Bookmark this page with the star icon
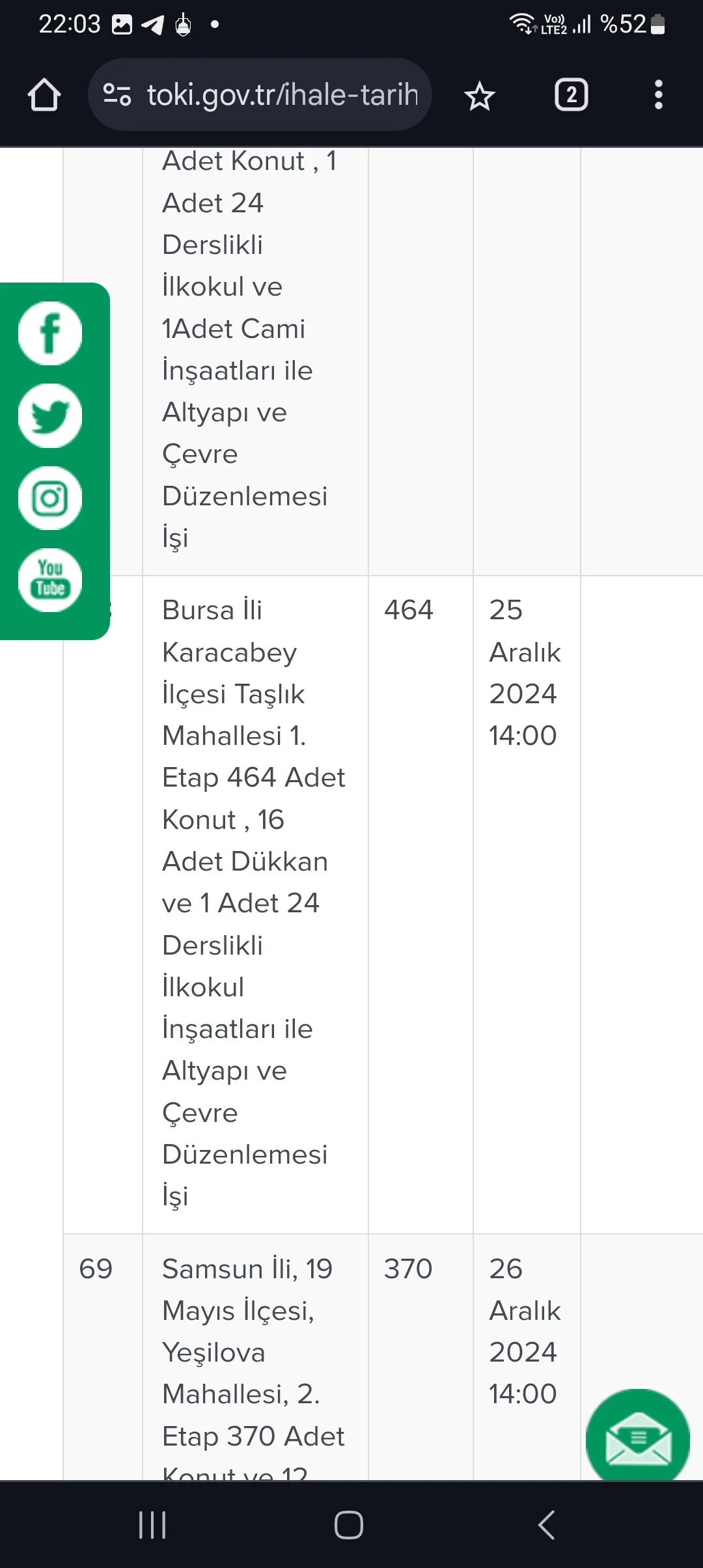 (x=480, y=94)
